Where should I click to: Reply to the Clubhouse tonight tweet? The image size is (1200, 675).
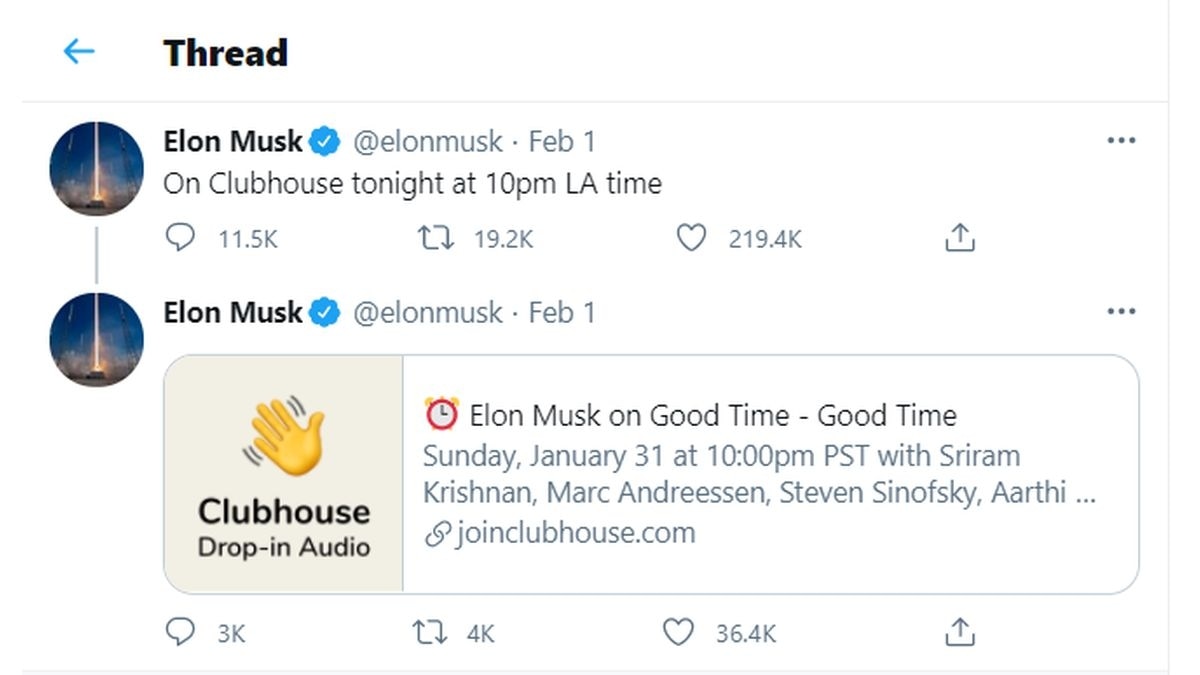(x=180, y=238)
